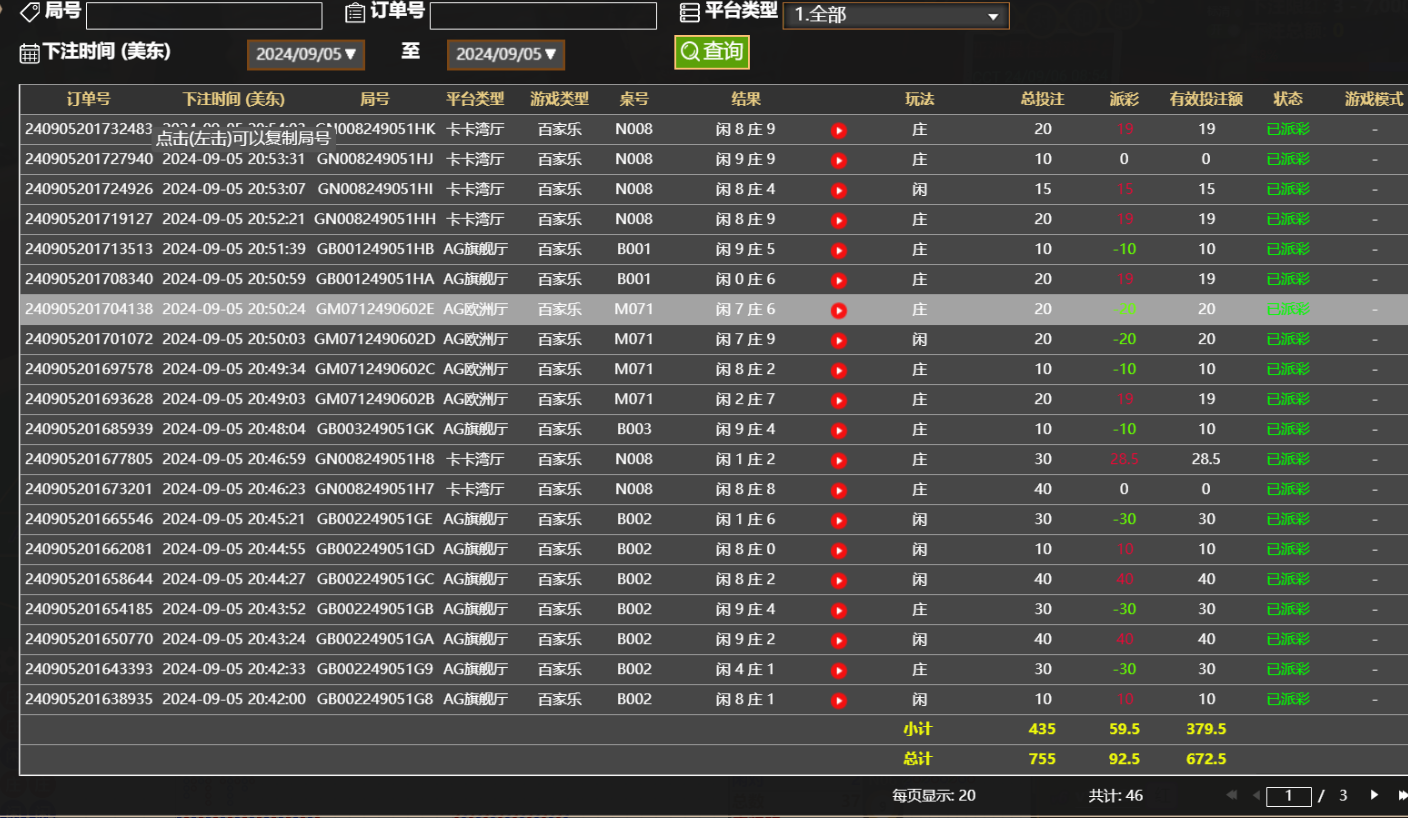The height and width of the screenshot is (818, 1408).
Task: Click the page number input box
Action: pyautogui.click(x=1288, y=796)
